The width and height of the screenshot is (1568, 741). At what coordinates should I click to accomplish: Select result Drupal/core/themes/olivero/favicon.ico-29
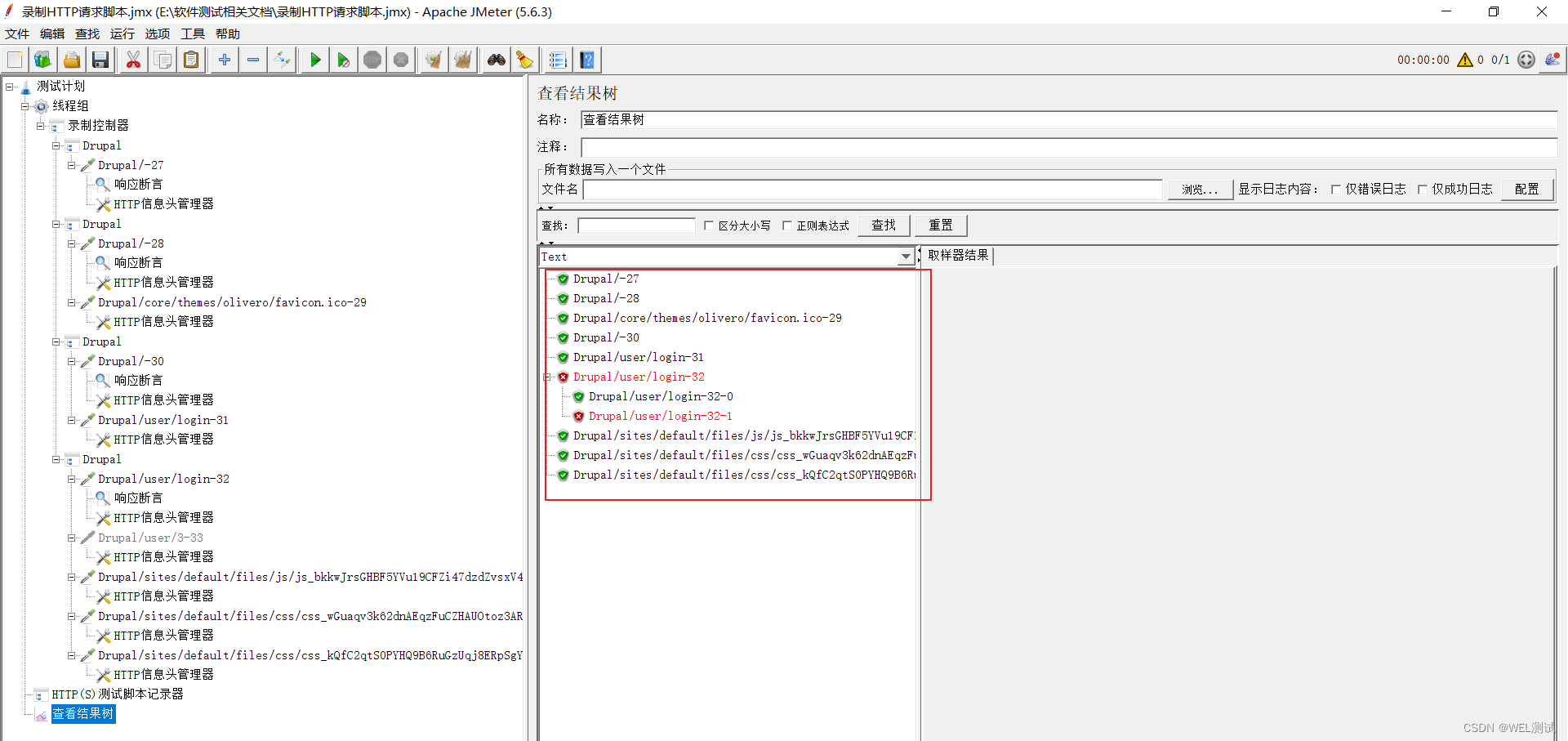point(707,318)
